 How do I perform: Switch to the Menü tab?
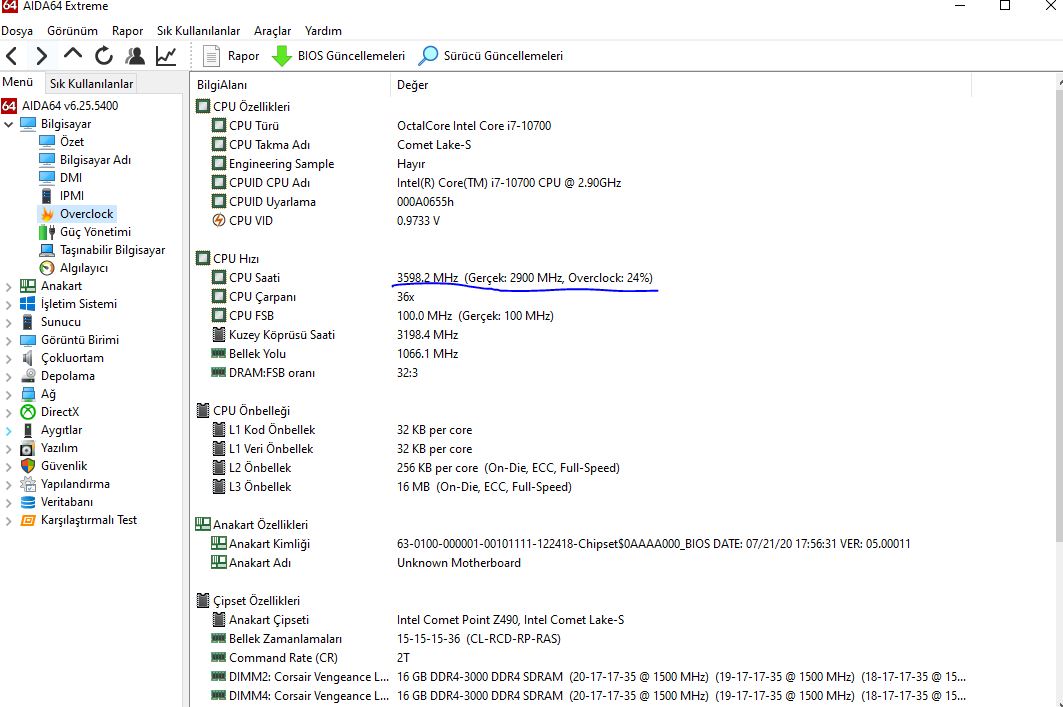coord(18,82)
